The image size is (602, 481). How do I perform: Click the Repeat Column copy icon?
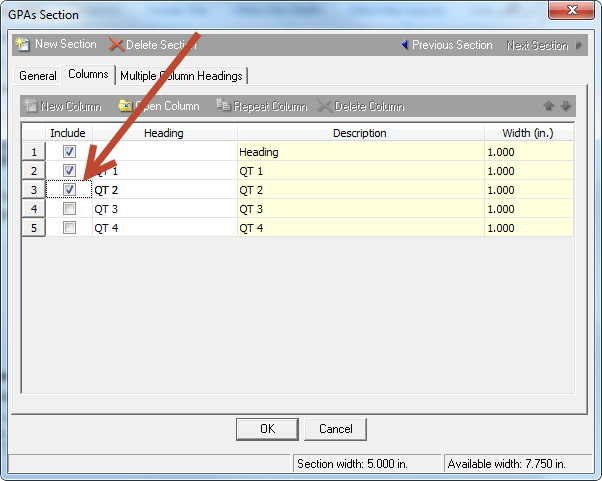(x=223, y=105)
